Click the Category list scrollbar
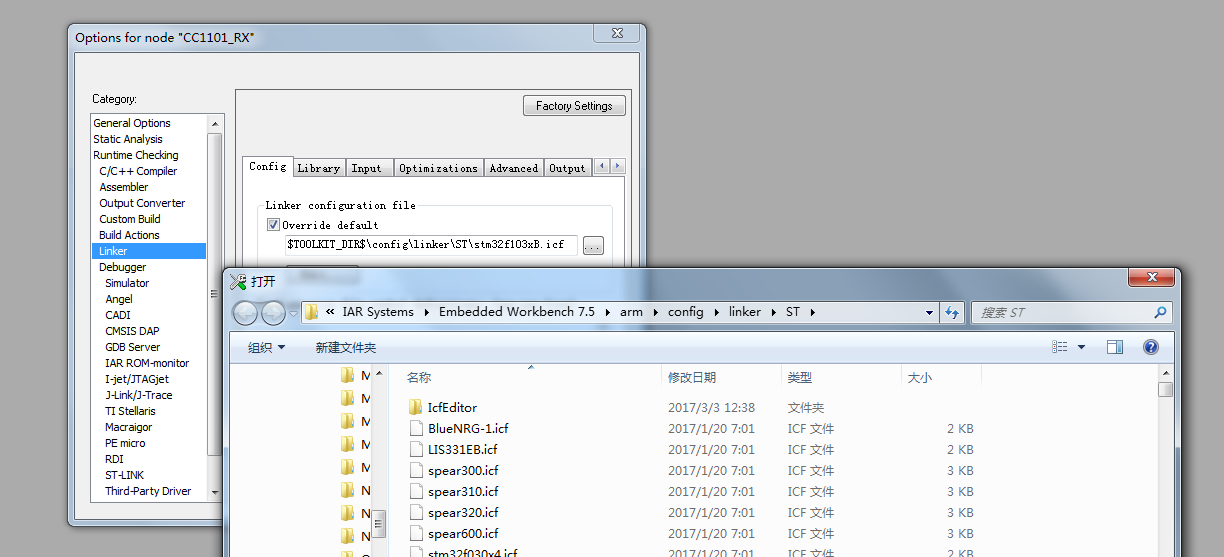Screen dimensions: 1224x557 tap(214, 308)
